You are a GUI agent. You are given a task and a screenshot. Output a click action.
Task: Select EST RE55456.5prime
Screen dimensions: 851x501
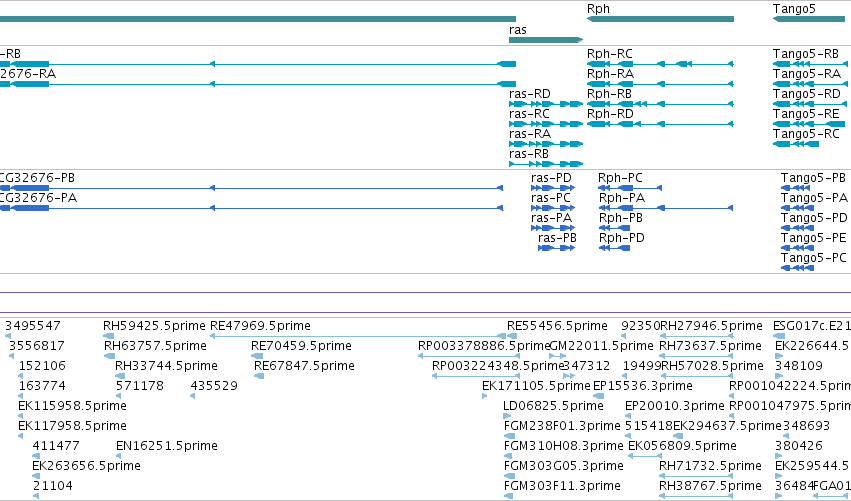tap(557, 326)
